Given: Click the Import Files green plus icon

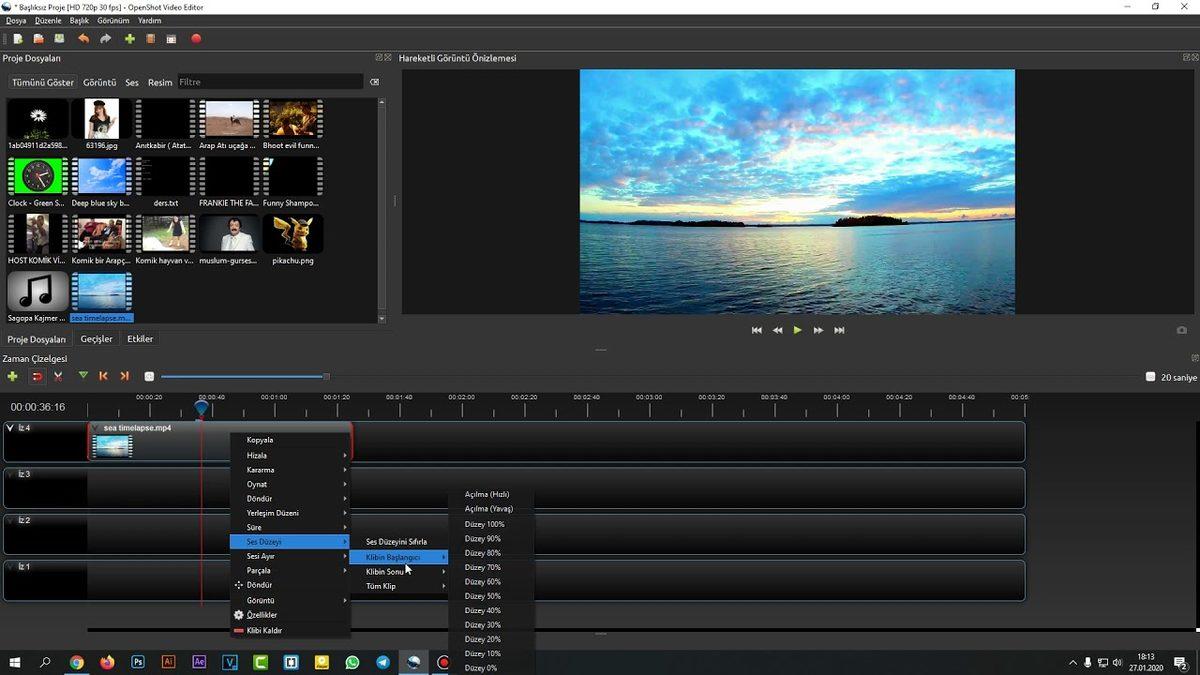Looking at the screenshot, I should tap(130, 38).
